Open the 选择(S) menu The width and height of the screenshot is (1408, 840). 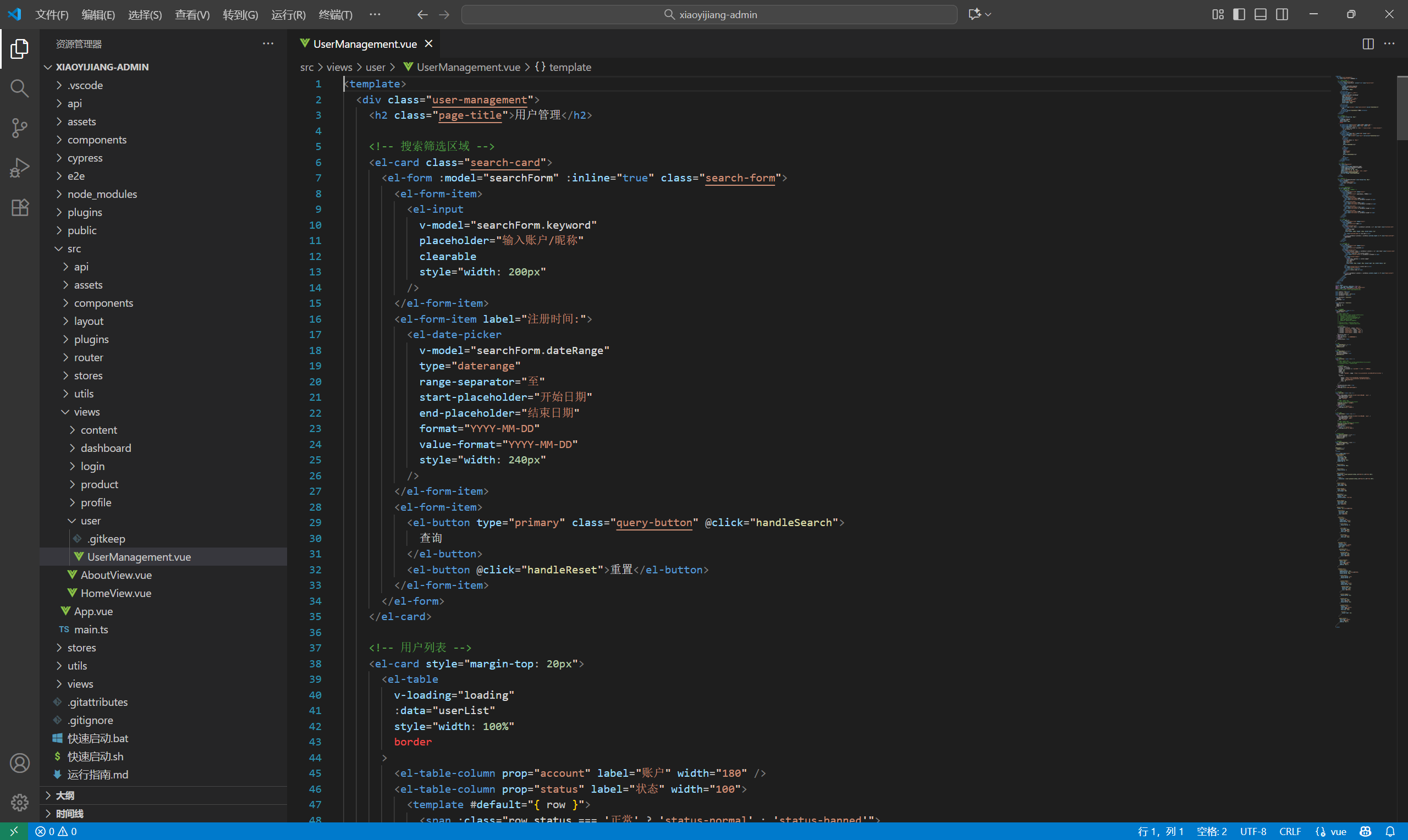click(145, 15)
